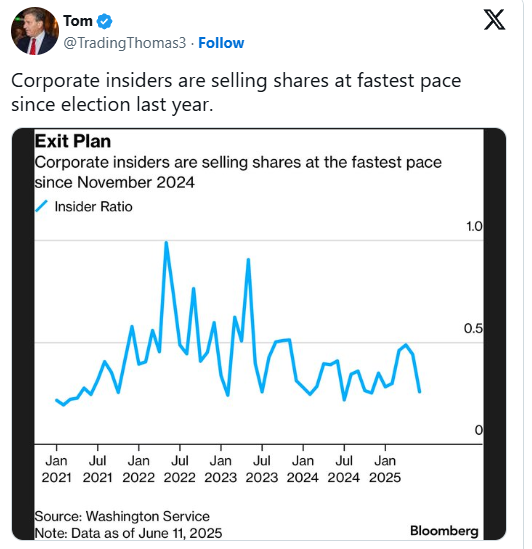Click the chart subtitle mentioning November 2024
The width and height of the screenshot is (532, 549).
click(238, 172)
